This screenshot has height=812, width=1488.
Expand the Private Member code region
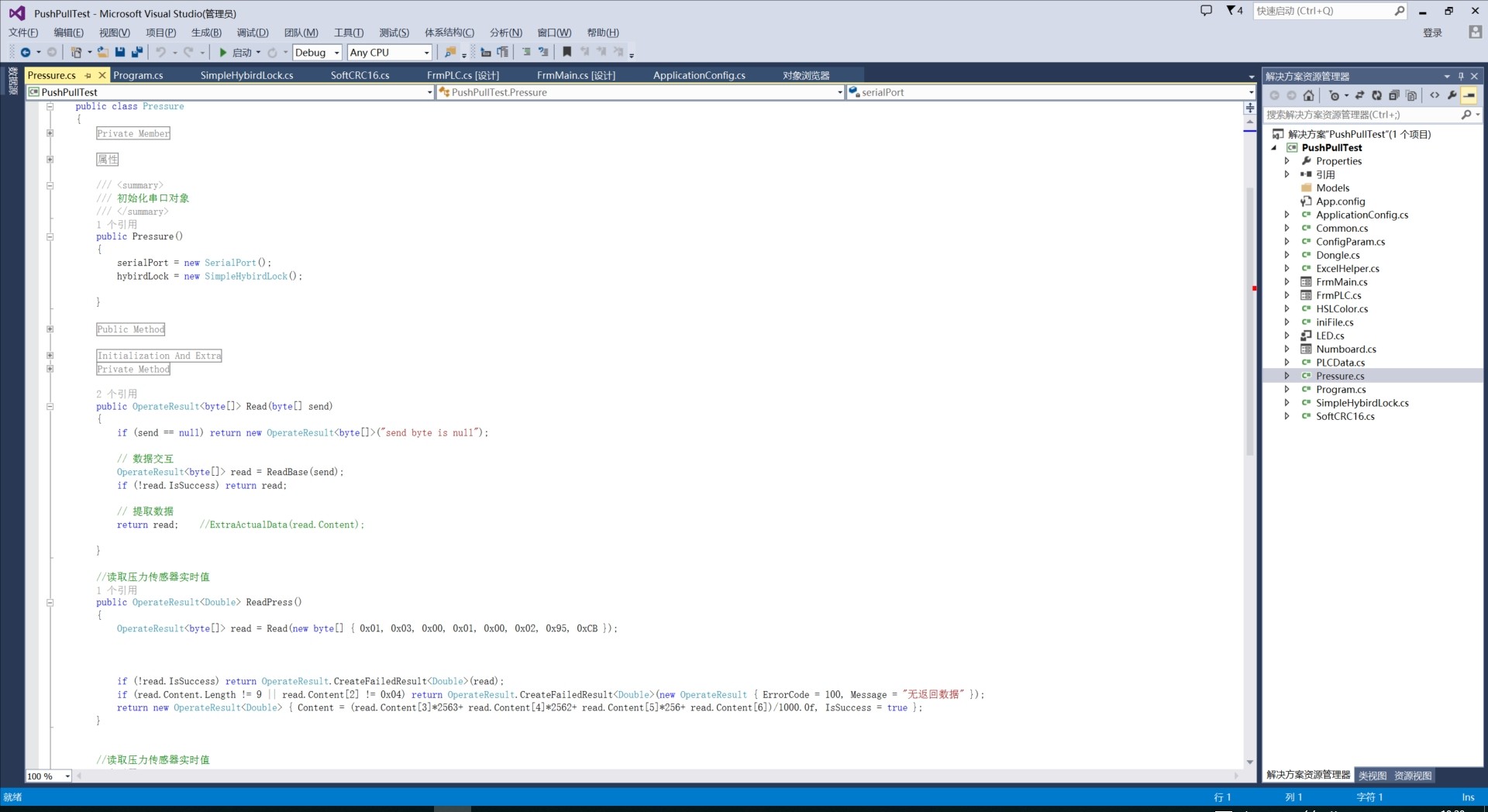tap(50, 133)
